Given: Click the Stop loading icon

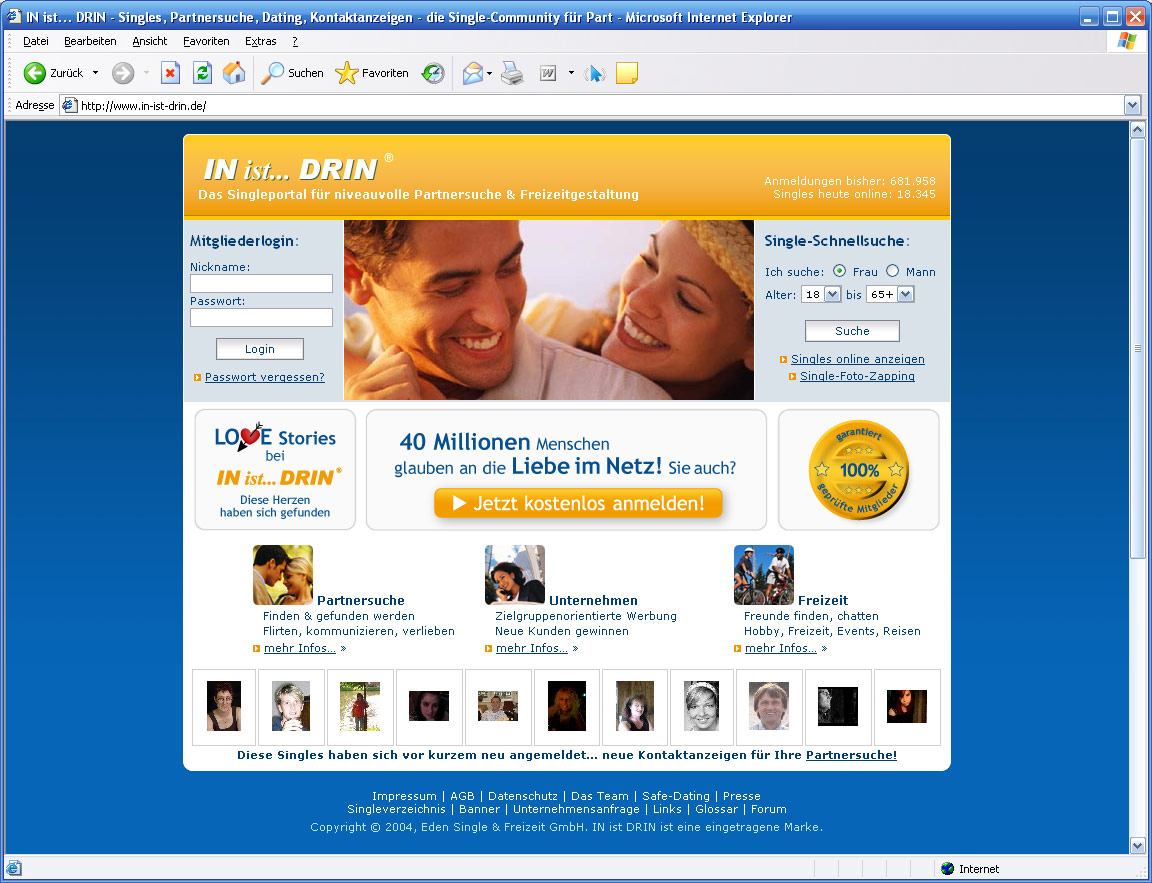Looking at the screenshot, I should (170, 73).
